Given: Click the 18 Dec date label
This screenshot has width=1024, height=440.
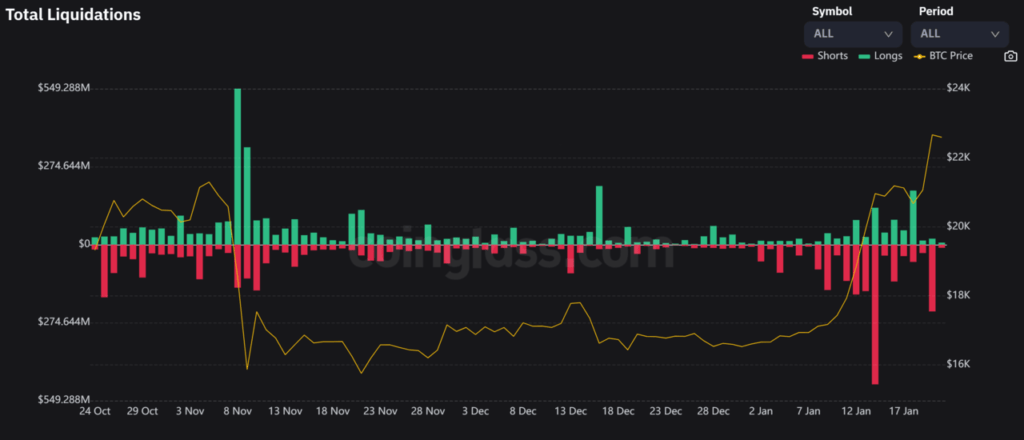Looking at the screenshot, I should [x=618, y=411].
